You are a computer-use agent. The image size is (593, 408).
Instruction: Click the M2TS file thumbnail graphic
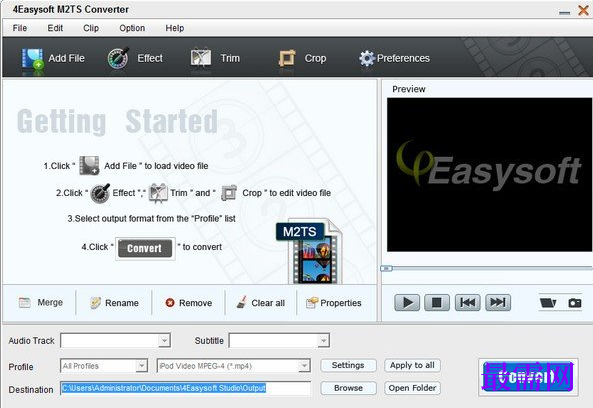tap(310, 251)
